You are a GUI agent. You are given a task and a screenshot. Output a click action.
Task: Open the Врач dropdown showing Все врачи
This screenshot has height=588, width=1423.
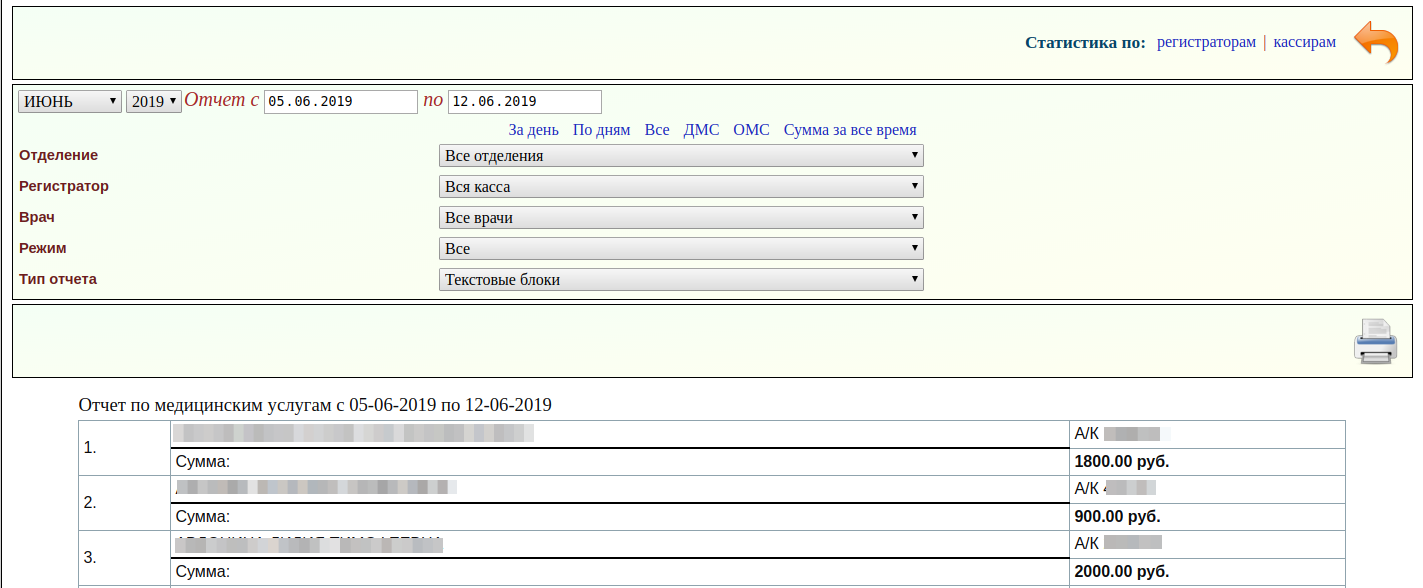click(681, 218)
